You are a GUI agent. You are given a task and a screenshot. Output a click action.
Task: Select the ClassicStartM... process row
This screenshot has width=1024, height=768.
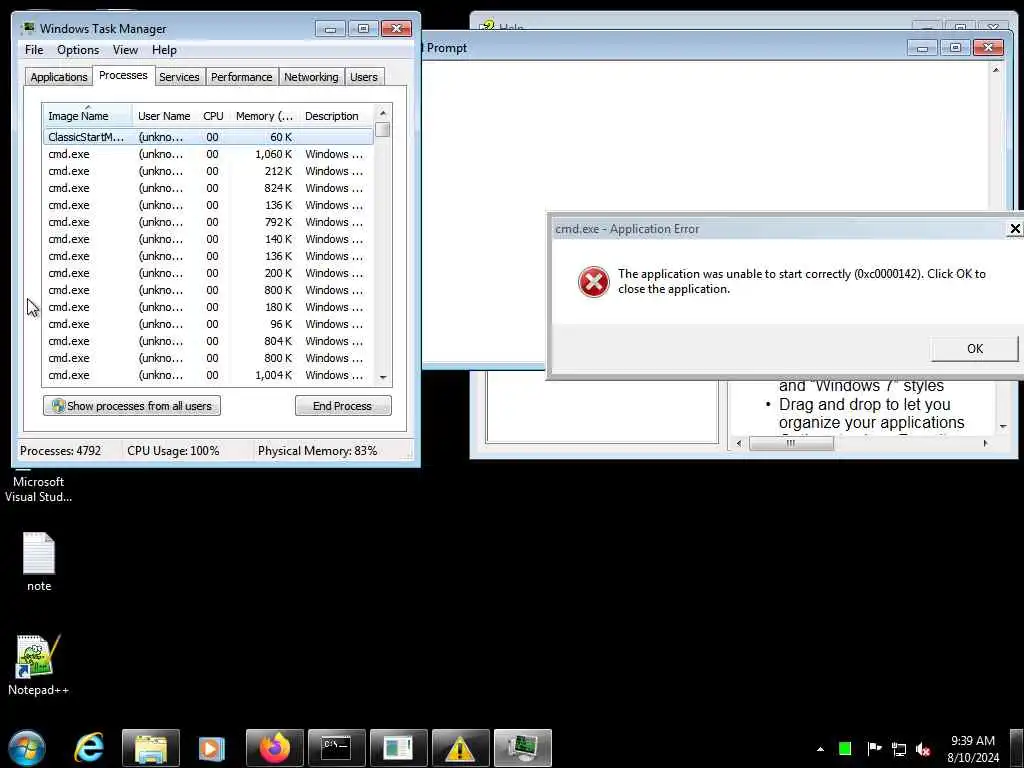(x=208, y=137)
